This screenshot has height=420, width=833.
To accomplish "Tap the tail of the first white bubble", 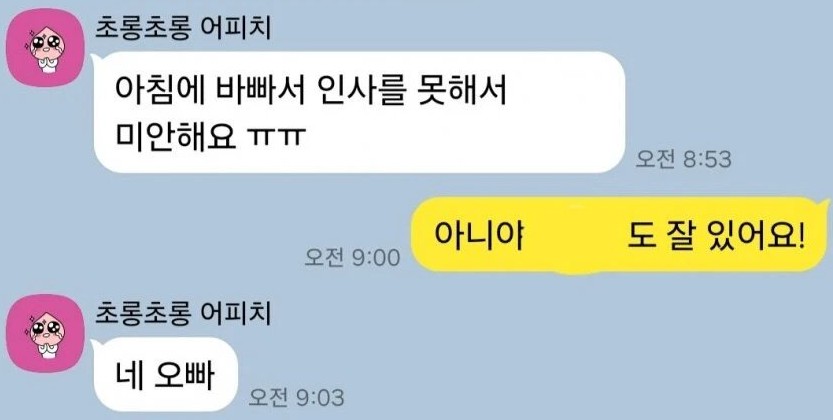I will 96,59.
